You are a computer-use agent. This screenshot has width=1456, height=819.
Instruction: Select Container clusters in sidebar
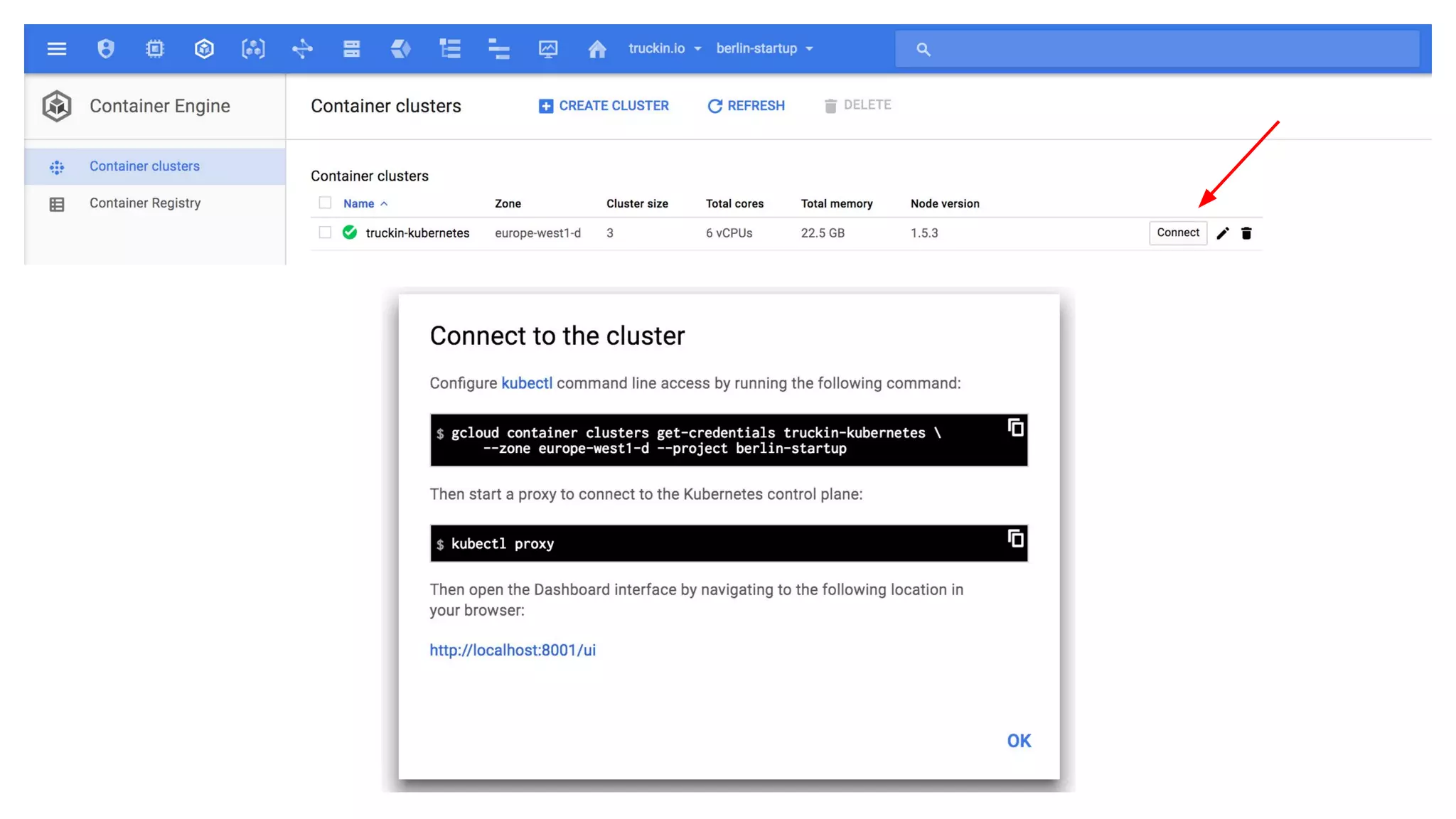pyautogui.click(x=144, y=166)
